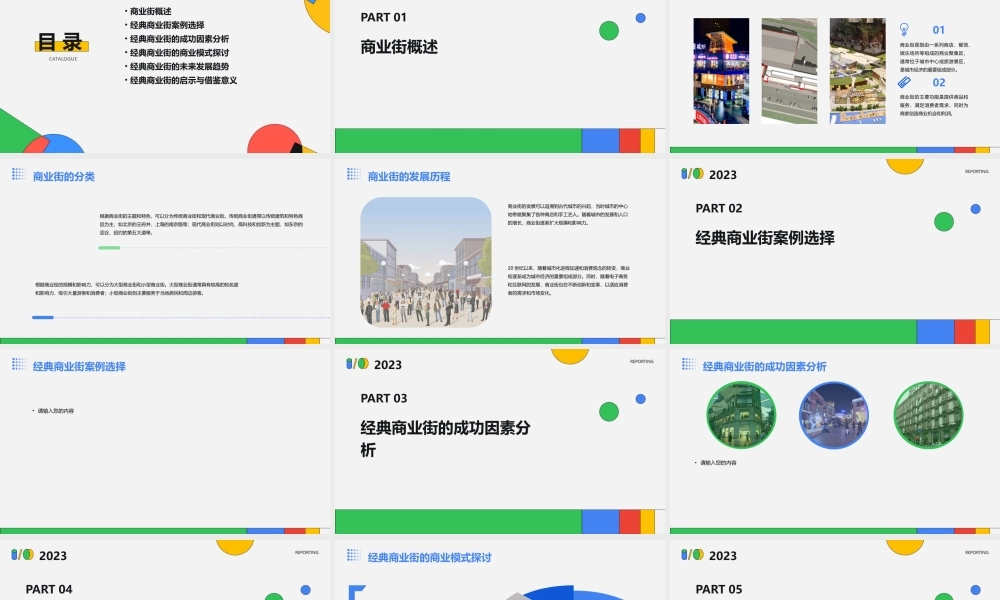Click 经典商业街案例选择 title on the PART 02 slide

click(x=765, y=238)
